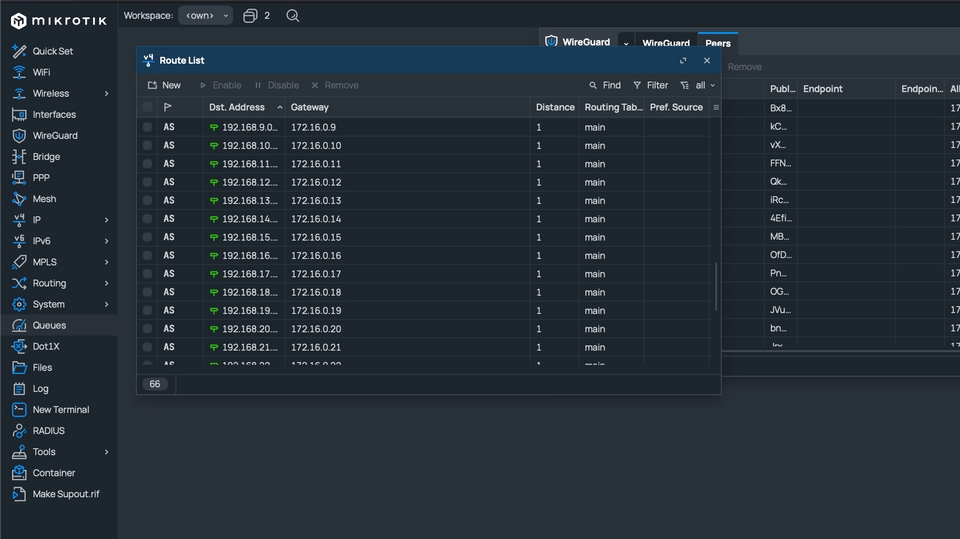Click the Route List vertical scrollbar

point(716,287)
